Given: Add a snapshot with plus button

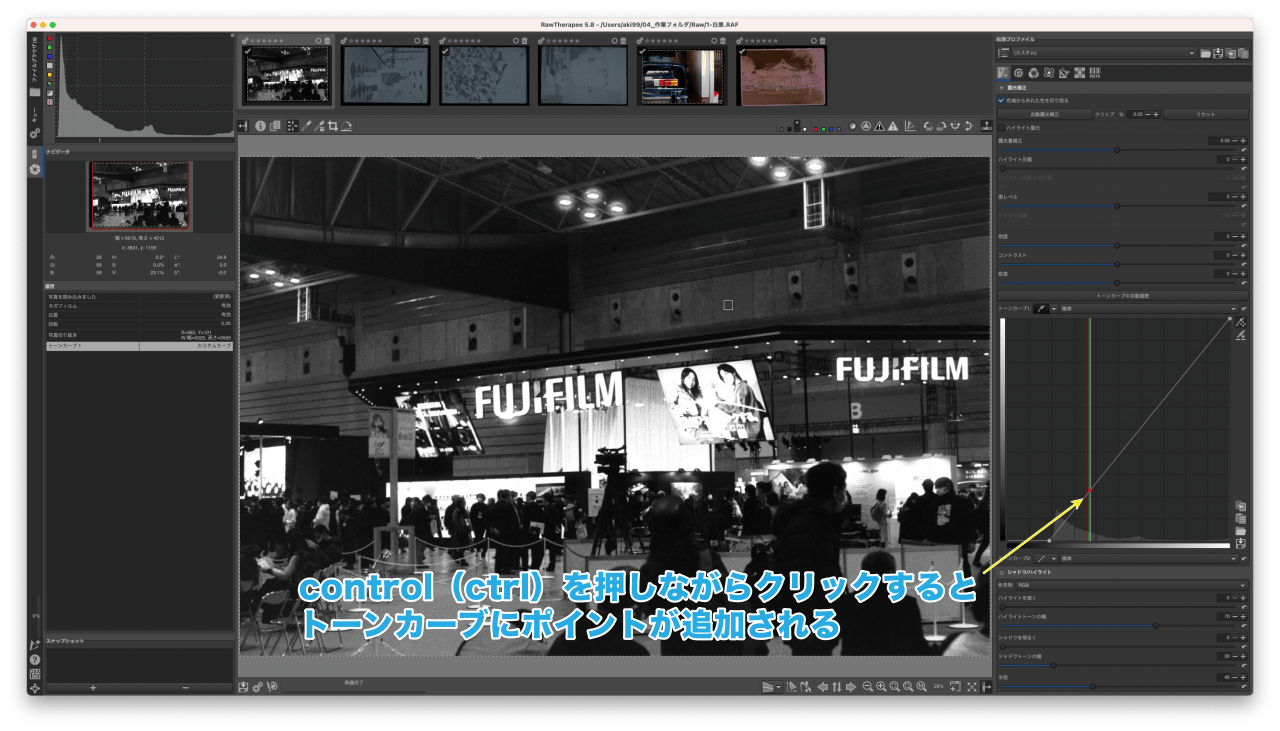Looking at the screenshot, I should click(x=93, y=687).
